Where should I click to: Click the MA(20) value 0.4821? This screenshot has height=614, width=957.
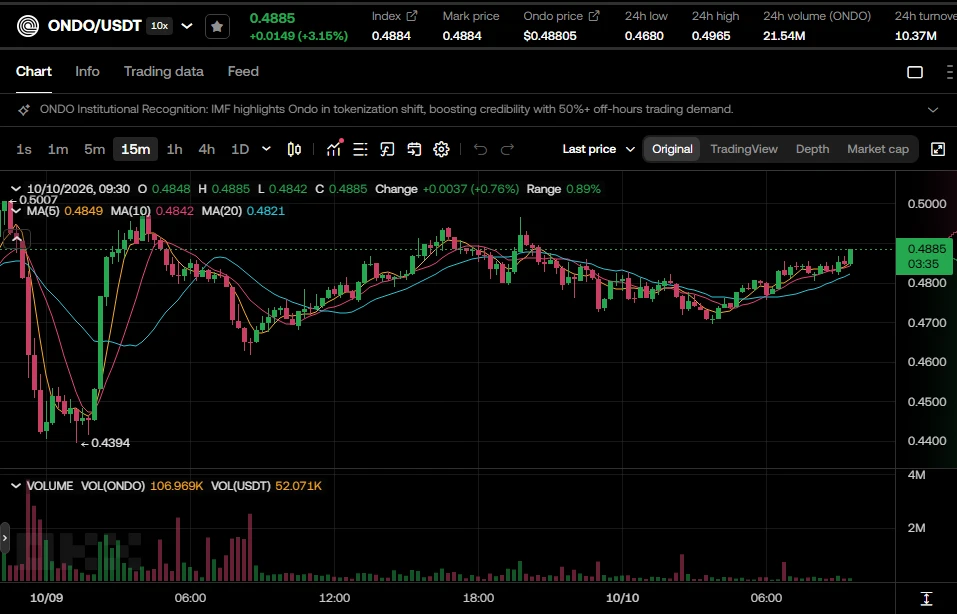pos(265,211)
